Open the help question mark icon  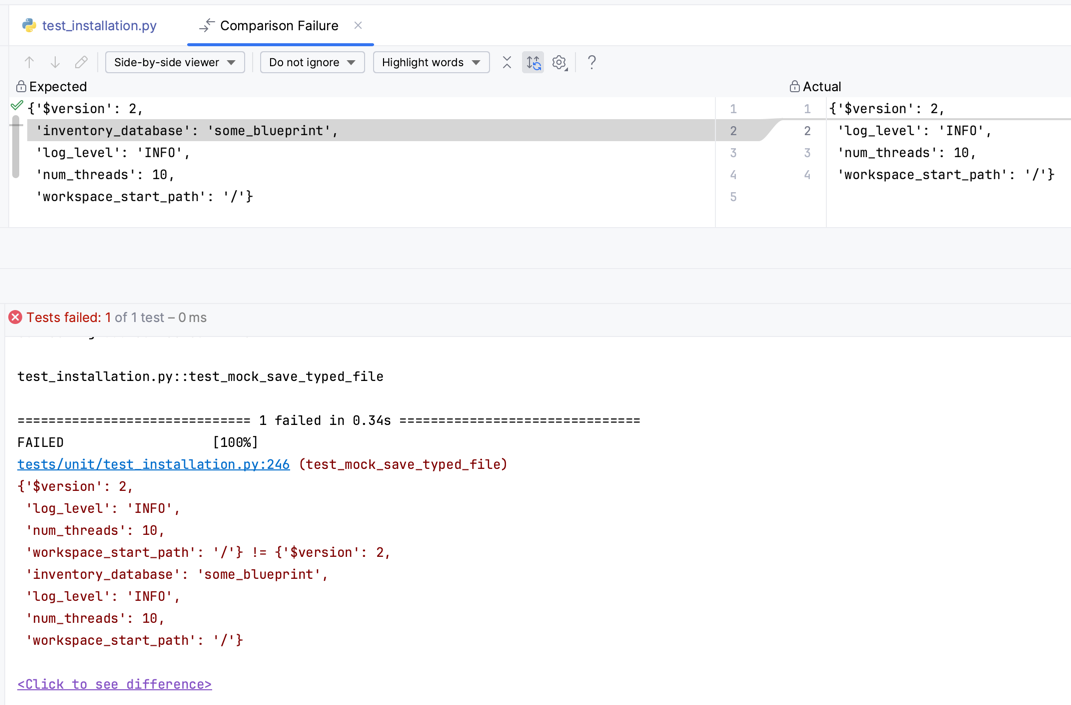(592, 62)
